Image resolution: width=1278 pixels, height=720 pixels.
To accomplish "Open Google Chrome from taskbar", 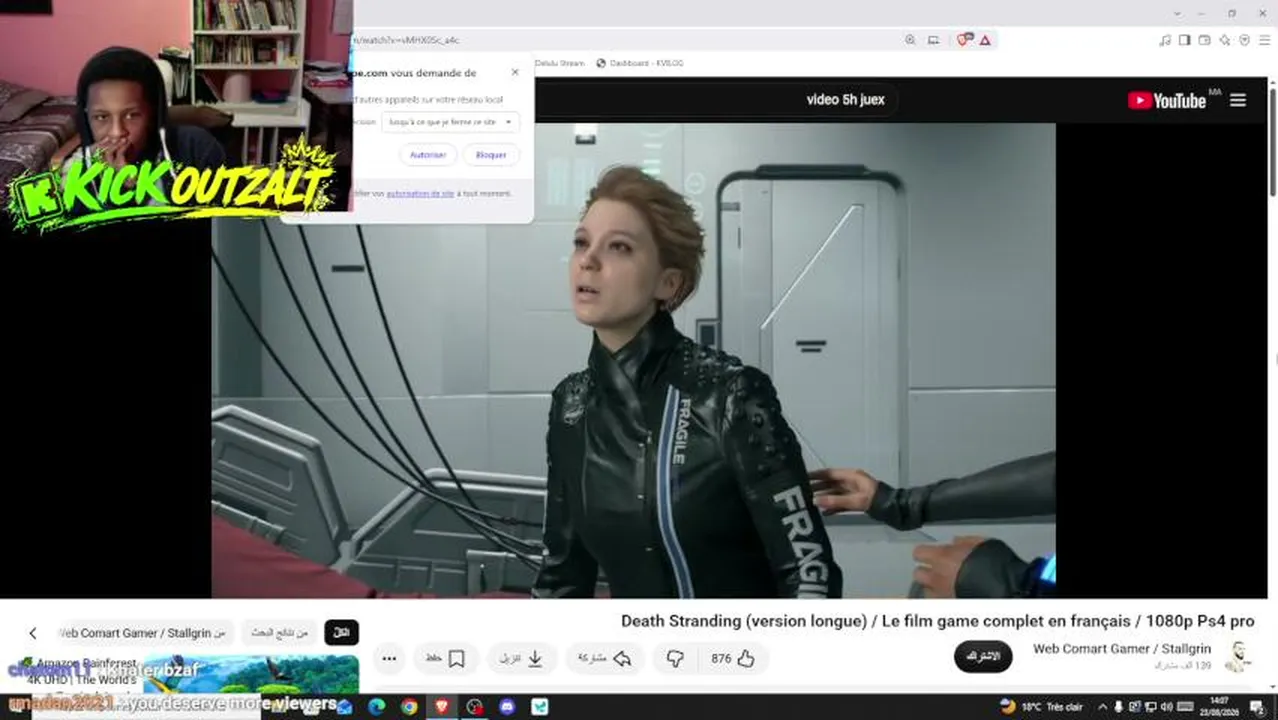I will (x=409, y=707).
